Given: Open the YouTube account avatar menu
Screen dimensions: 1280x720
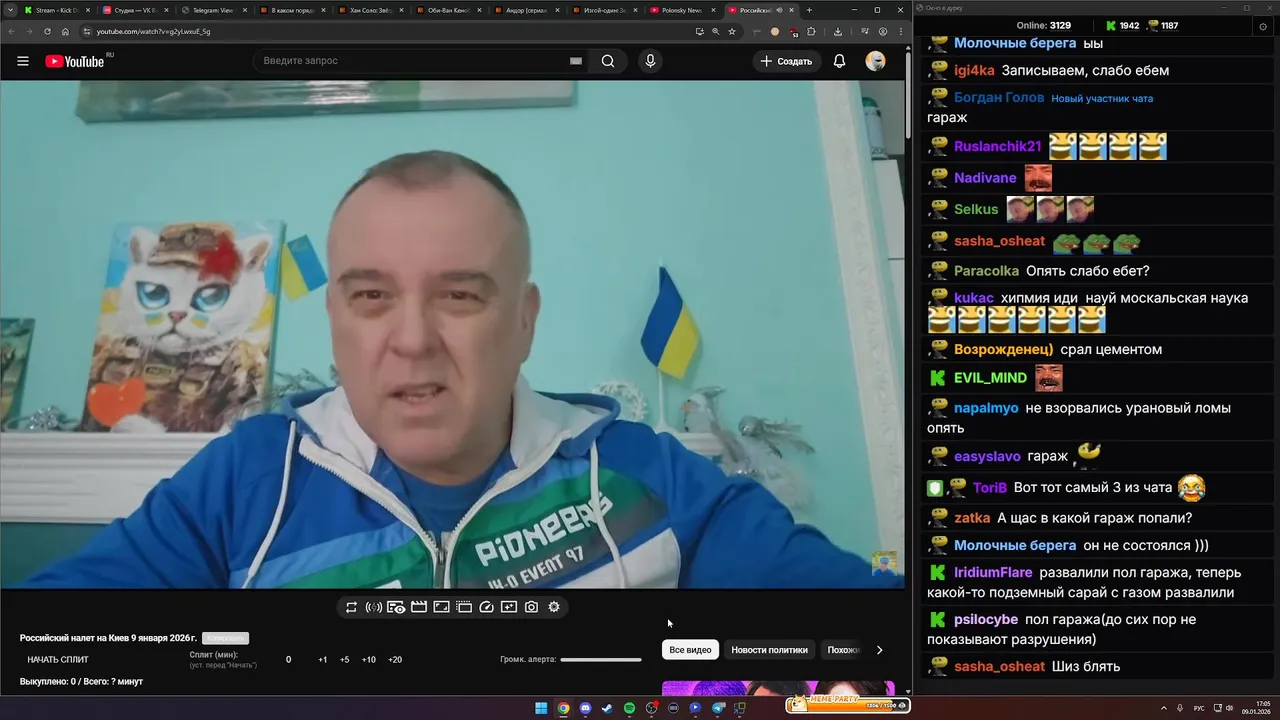Looking at the screenshot, I should [875, 61].
